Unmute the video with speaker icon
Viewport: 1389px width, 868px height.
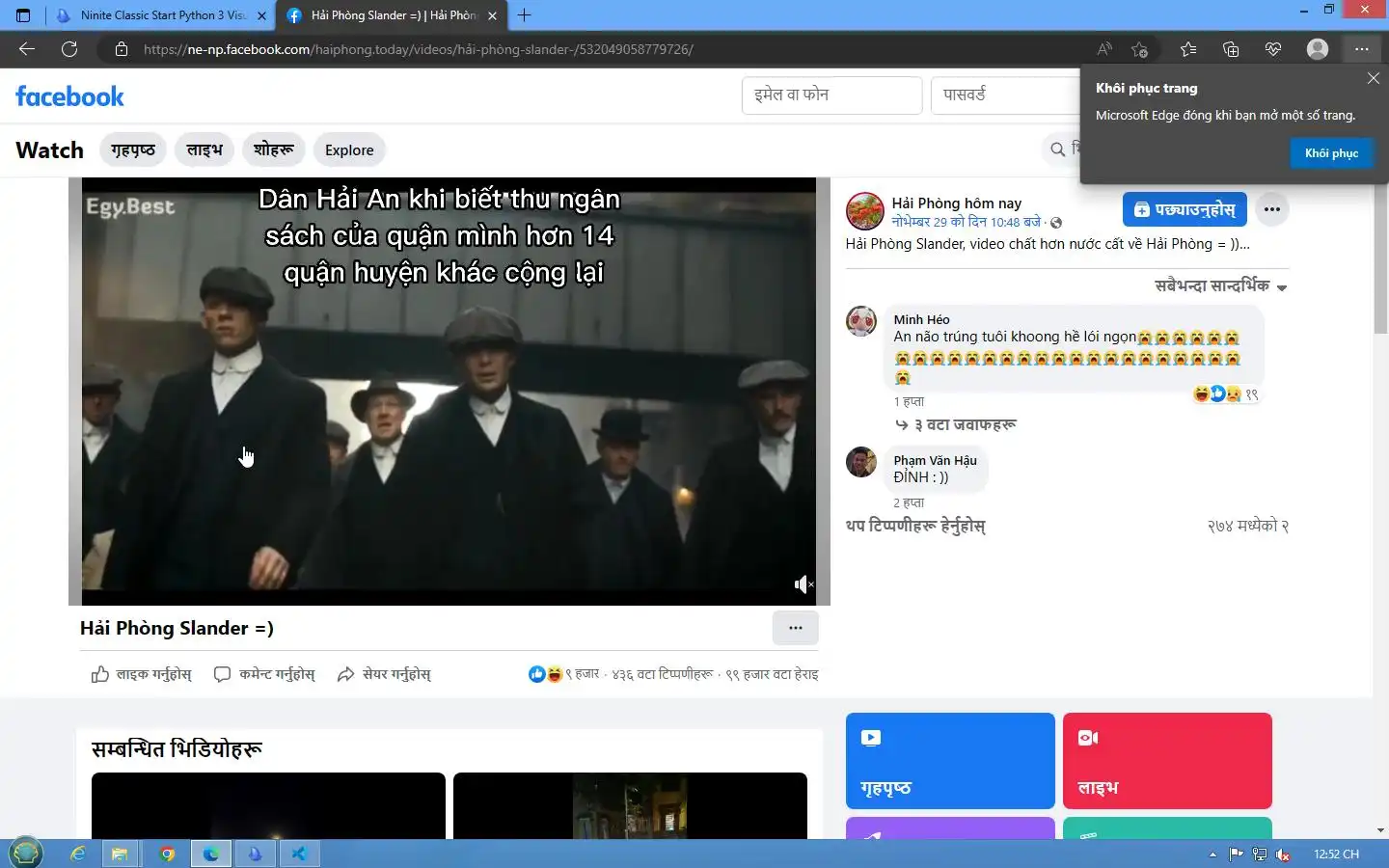[803, 584]
